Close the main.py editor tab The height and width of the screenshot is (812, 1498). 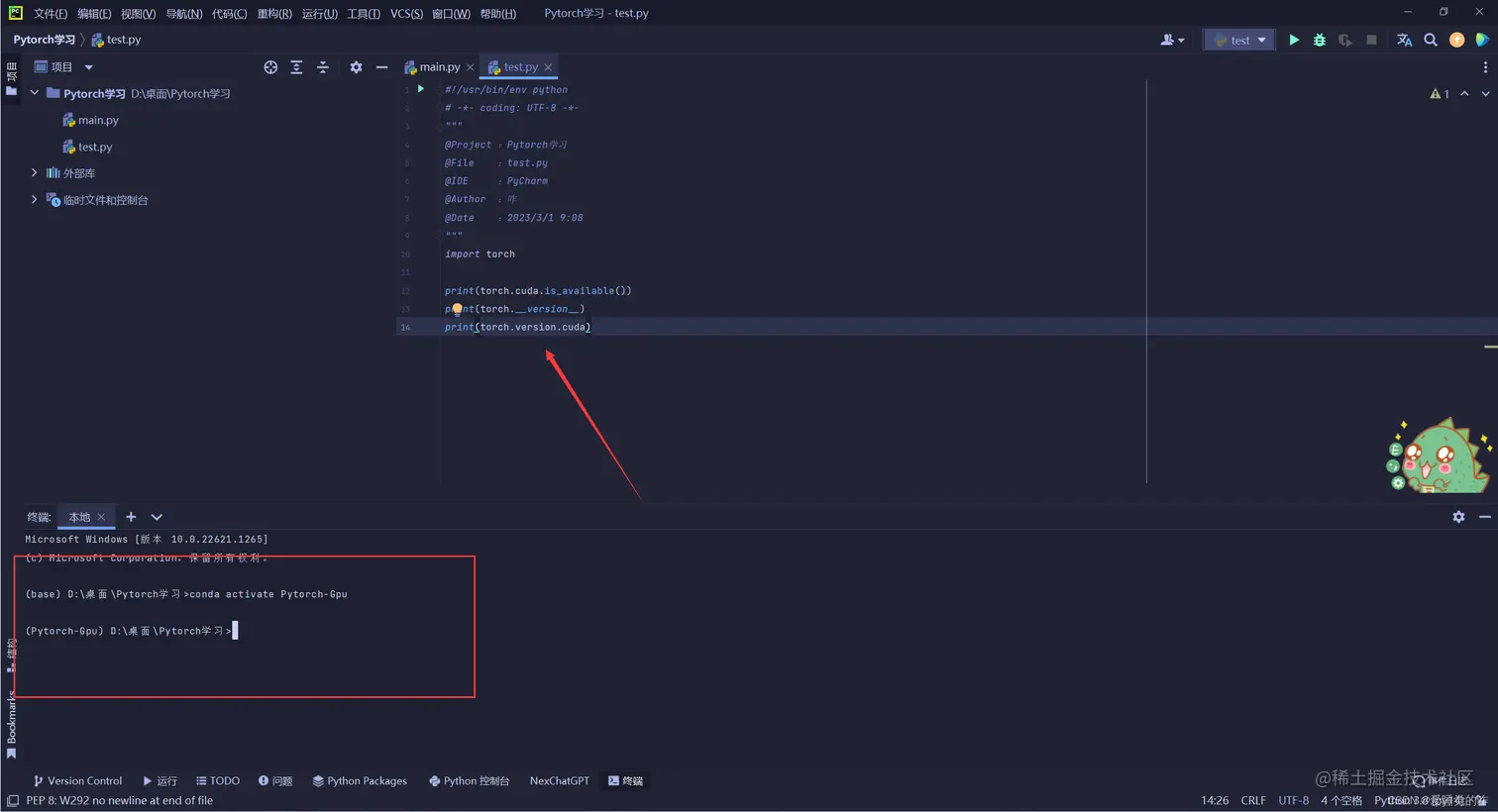[x=470, y=67]
